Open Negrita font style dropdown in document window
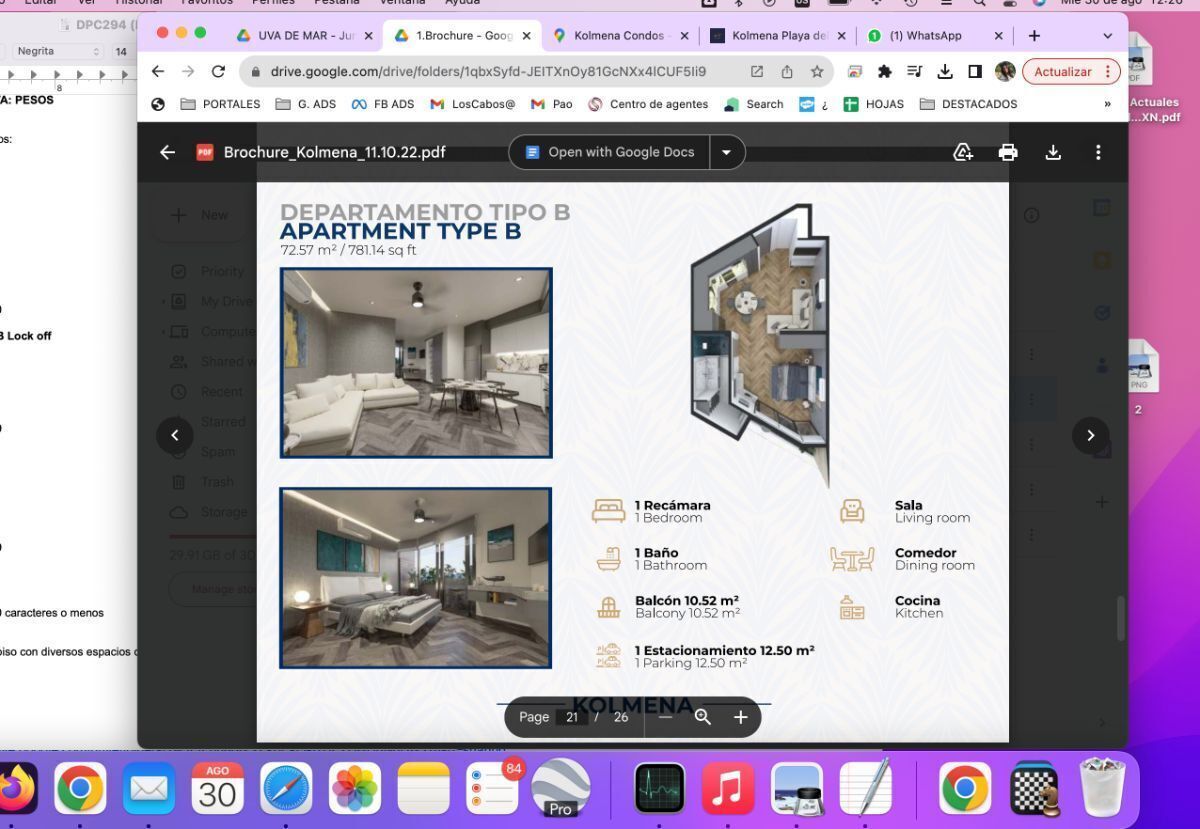Screen dimensions: 1200x829 59,51
